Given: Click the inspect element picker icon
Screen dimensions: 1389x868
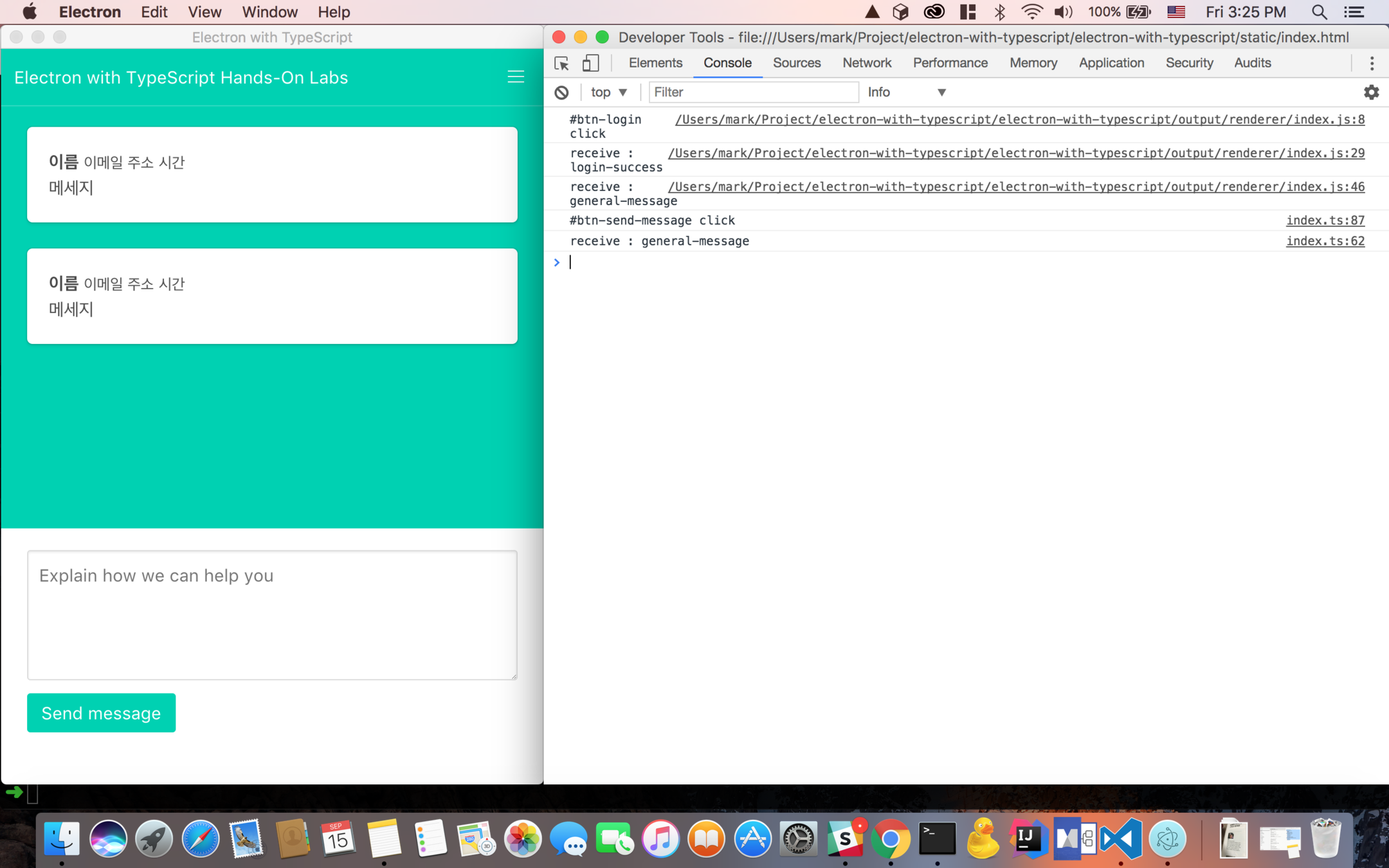Looking at the screenshot, I should [x=561, y=63].
